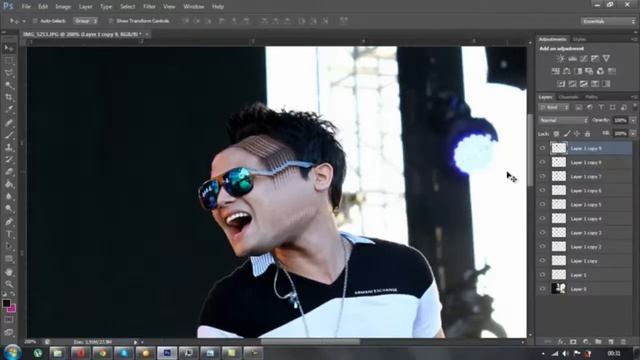Toggle Auto-Select checkbox
Image resolution: width=640 pixels, height=360 pixels.
[x=35, y=21]
